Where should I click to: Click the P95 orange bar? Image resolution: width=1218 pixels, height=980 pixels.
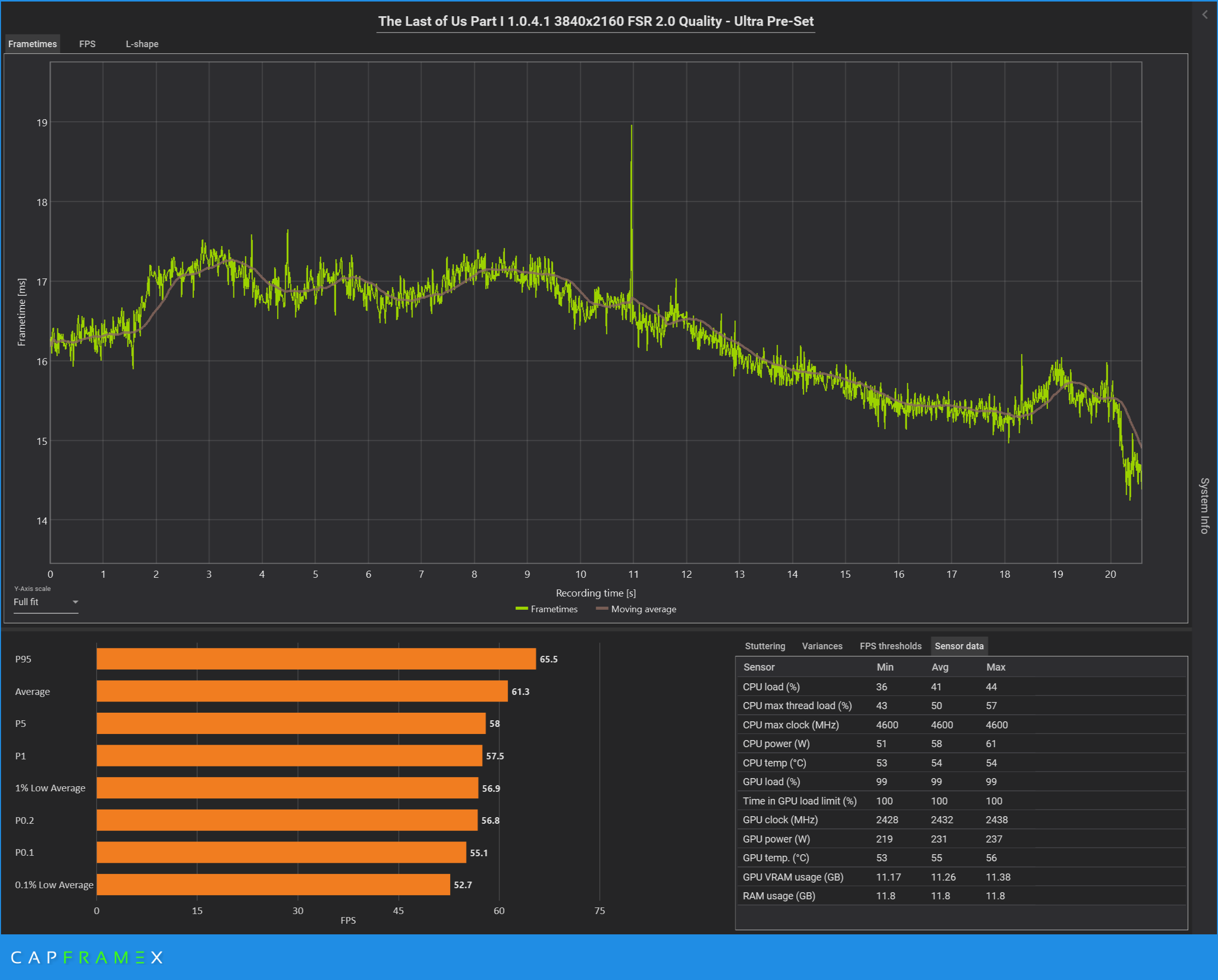[316, 659]
